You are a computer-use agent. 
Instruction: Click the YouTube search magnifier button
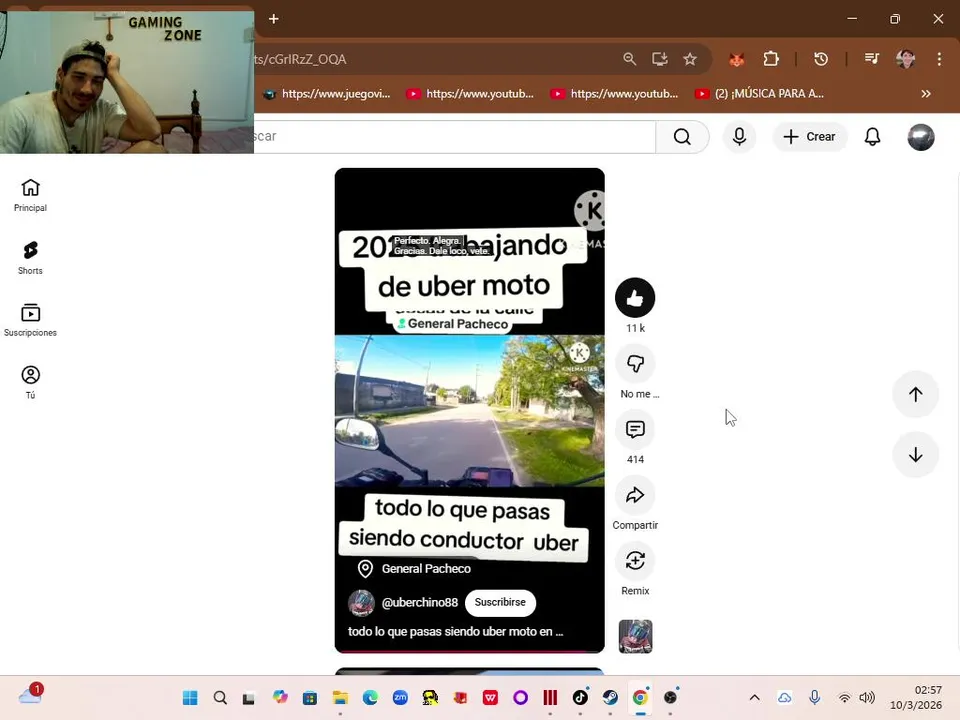click(x=682, y=137)
